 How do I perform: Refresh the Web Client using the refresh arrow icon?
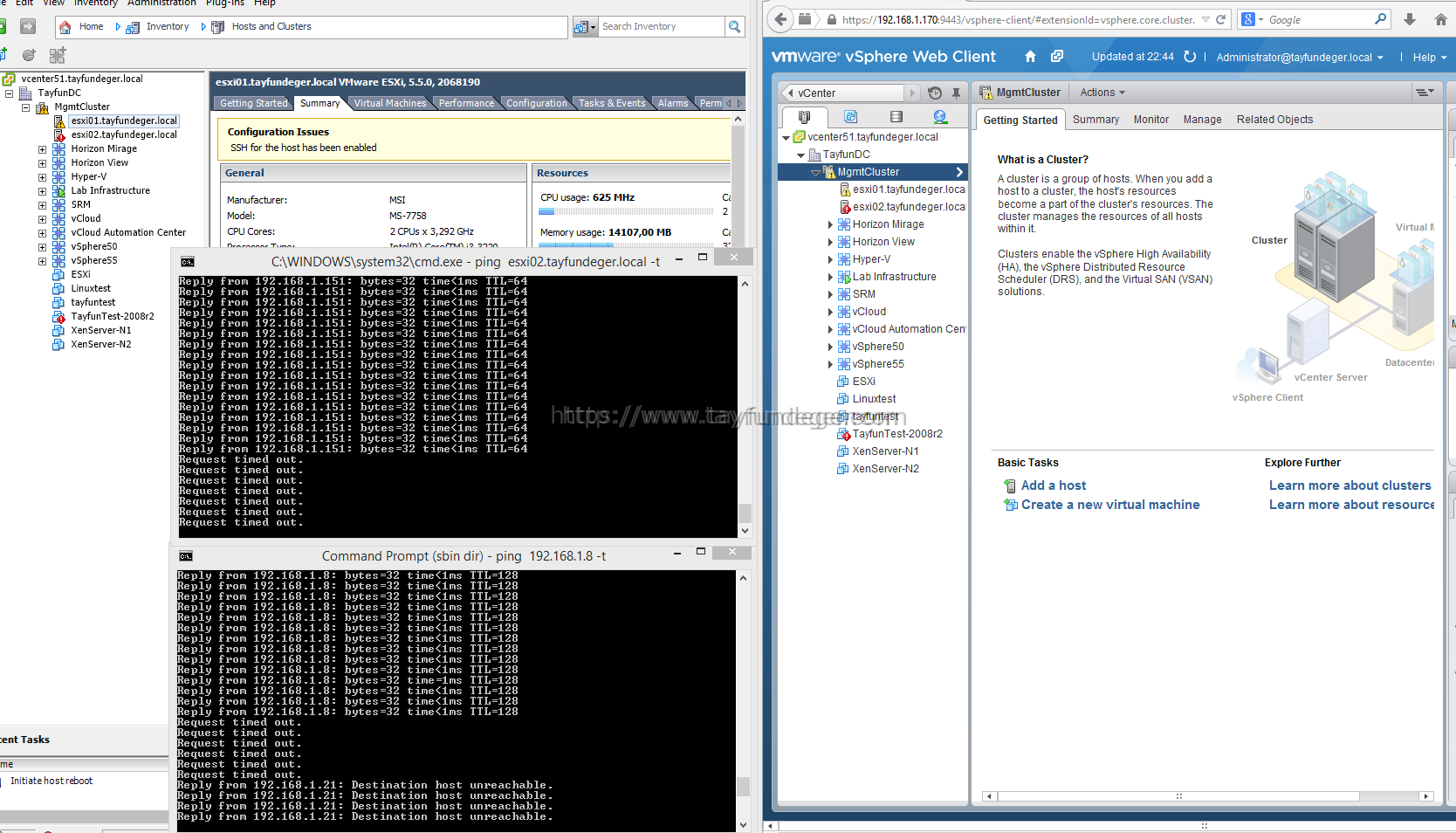click(1190, 57)
